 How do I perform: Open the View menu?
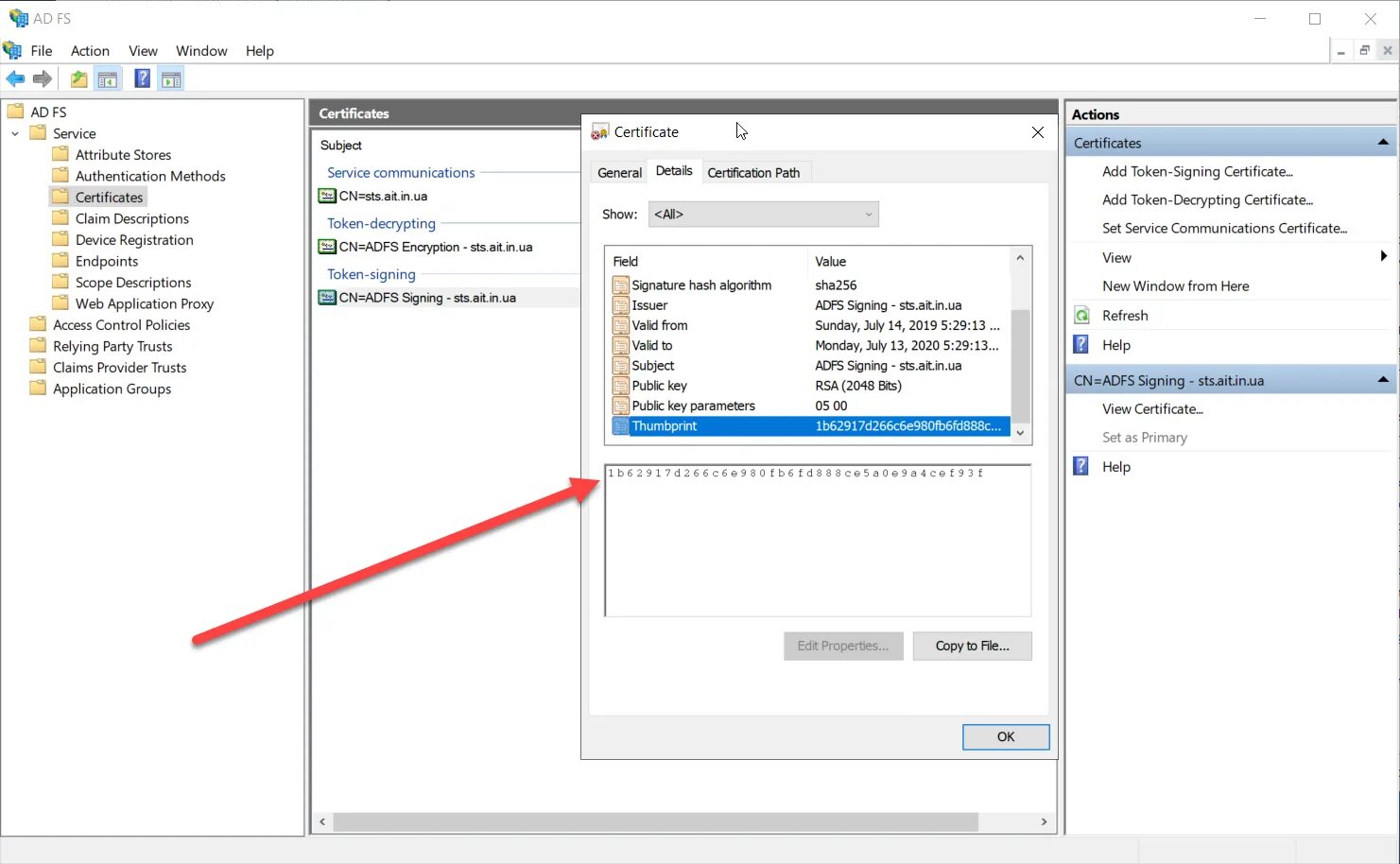point(143,51)
